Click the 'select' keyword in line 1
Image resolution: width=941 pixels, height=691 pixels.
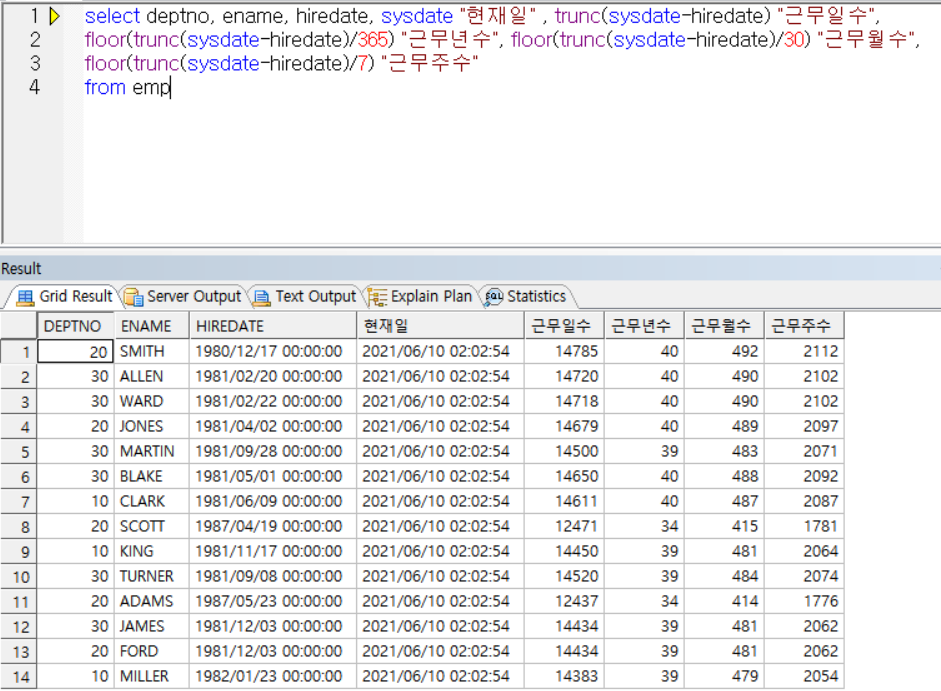coord(112,16)
